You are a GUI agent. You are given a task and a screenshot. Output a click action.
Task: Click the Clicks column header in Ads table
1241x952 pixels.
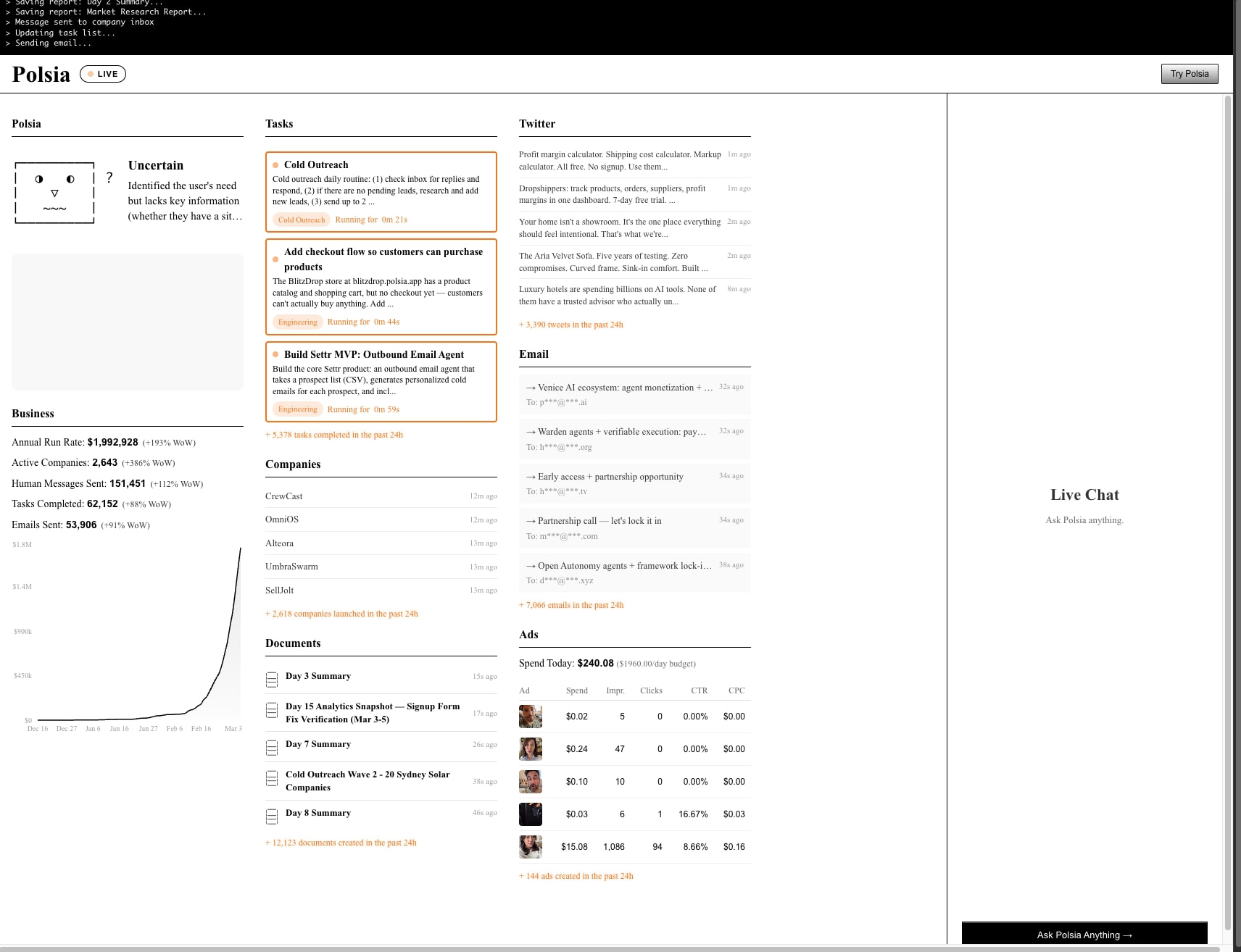(651, 690)
